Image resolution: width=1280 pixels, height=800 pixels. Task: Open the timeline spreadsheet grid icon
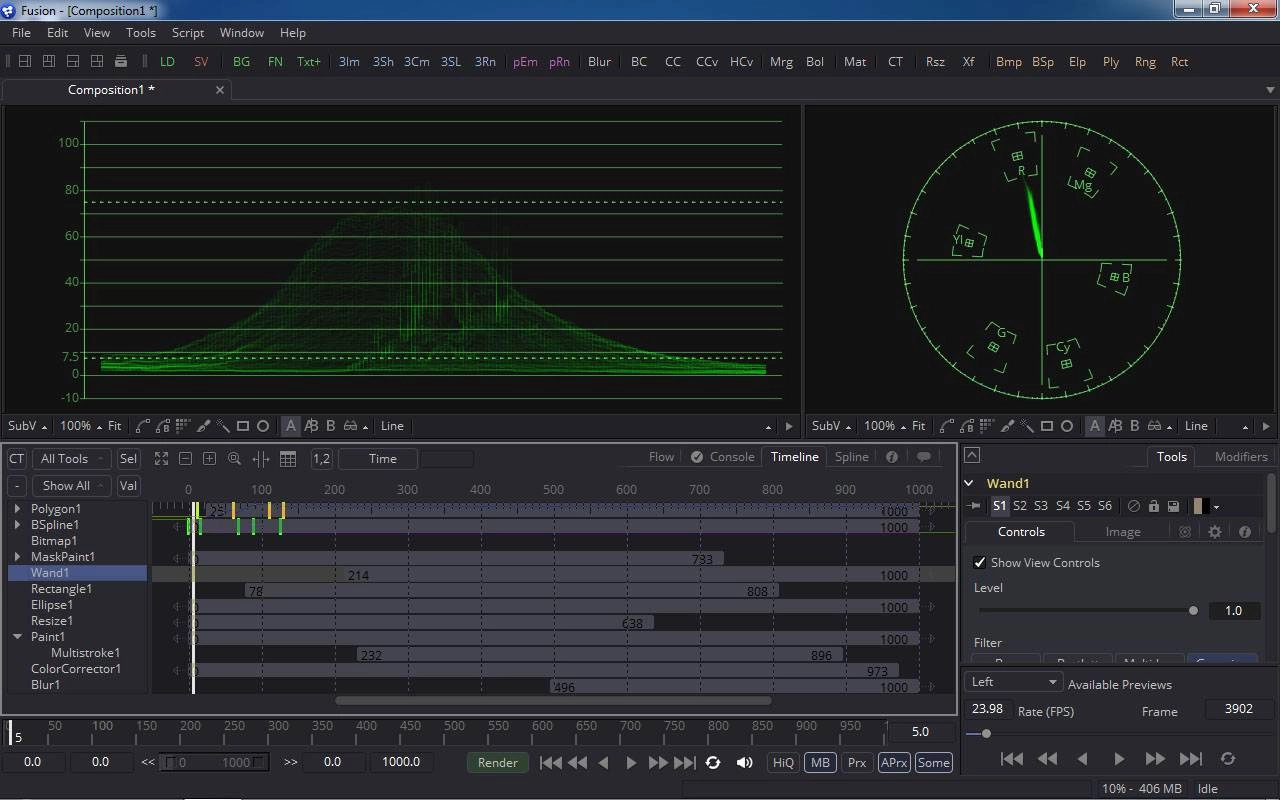click(288, 458)
